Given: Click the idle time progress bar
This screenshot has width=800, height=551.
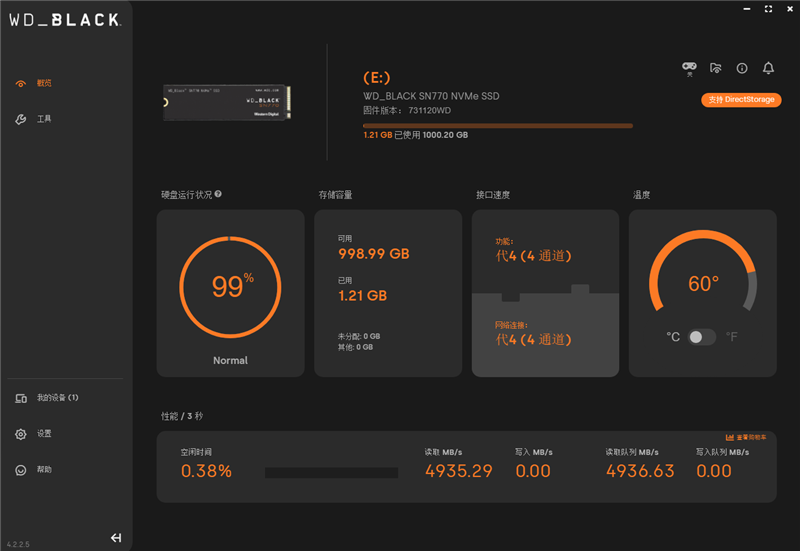Looking at the screenshot, I should [331, 473].
